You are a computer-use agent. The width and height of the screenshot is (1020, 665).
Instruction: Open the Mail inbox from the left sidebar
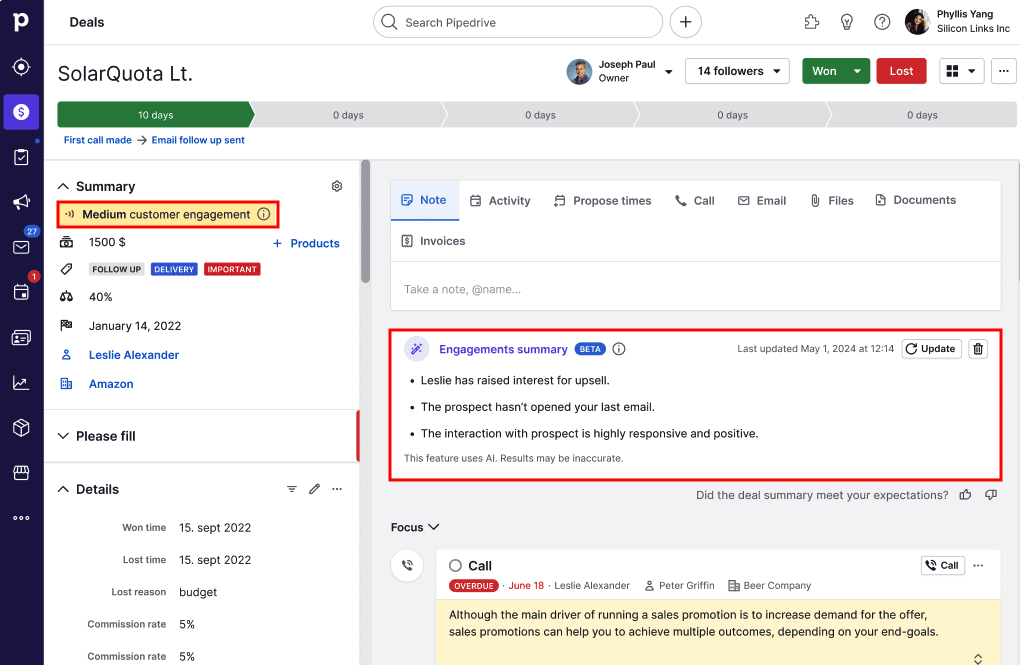[22, 247]
